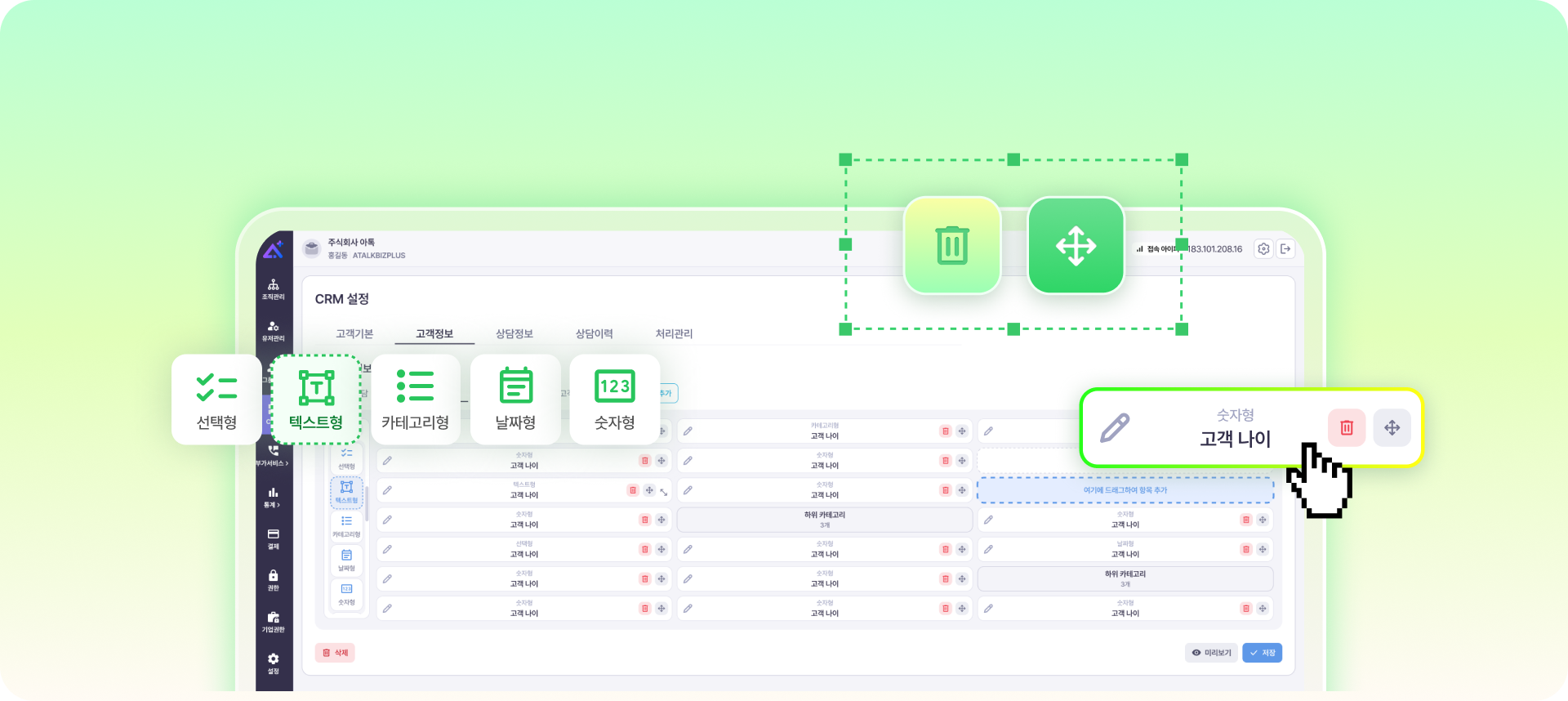
Task: Open the 상담이력 tab
Action: [594, 333]
